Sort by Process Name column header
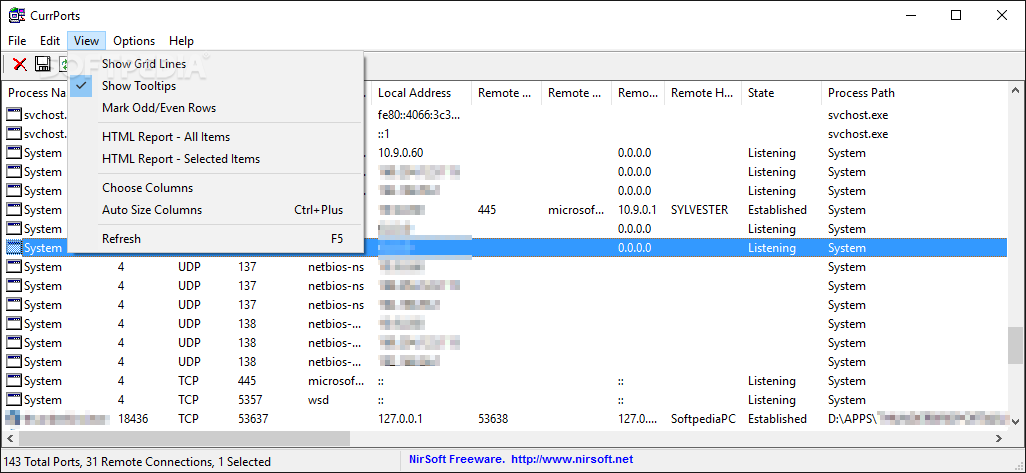Screen dimensions: 1026x473 36,93
